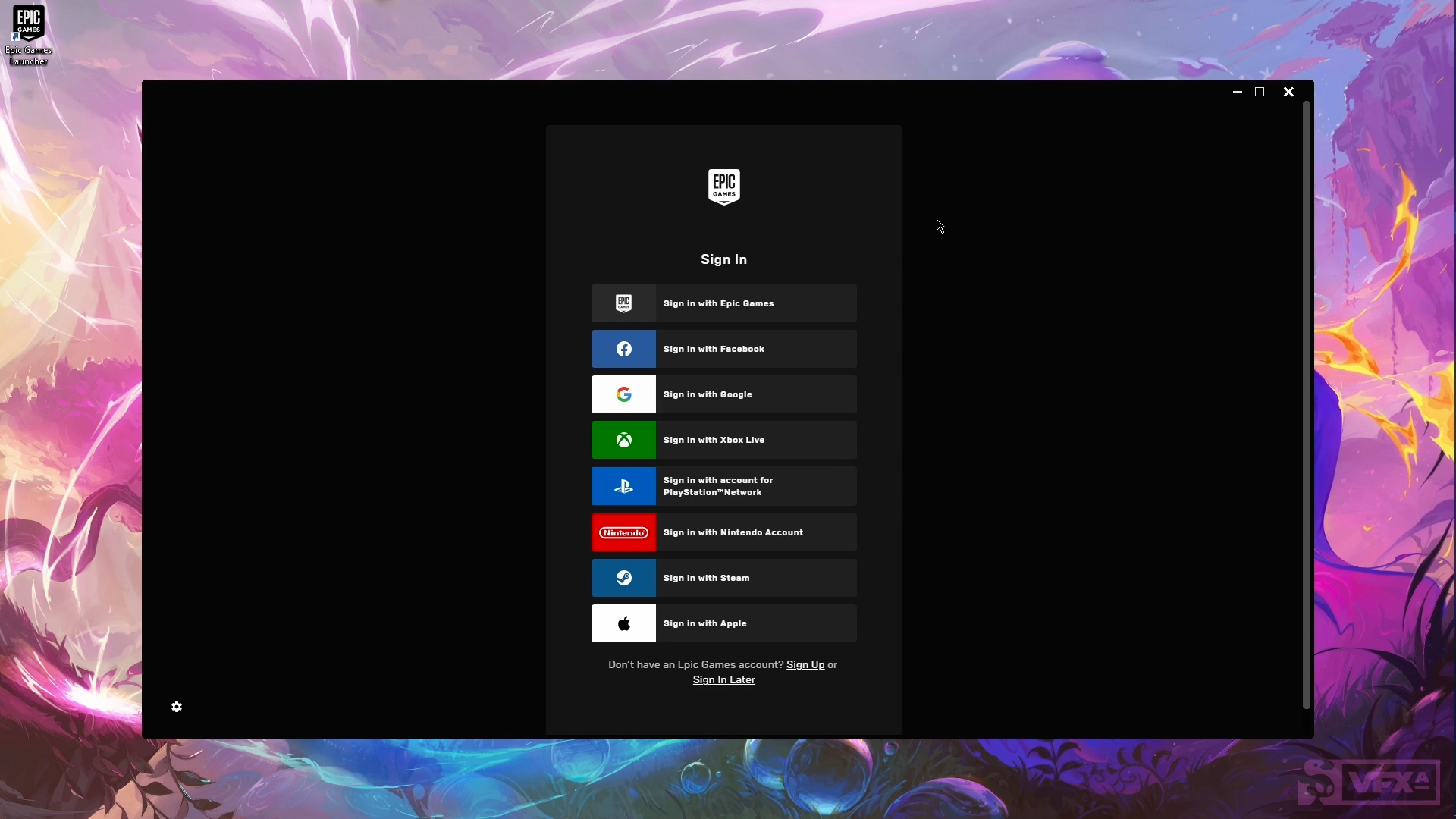
Task: Click the PlayStation logo icon
Action: (623, 486)
